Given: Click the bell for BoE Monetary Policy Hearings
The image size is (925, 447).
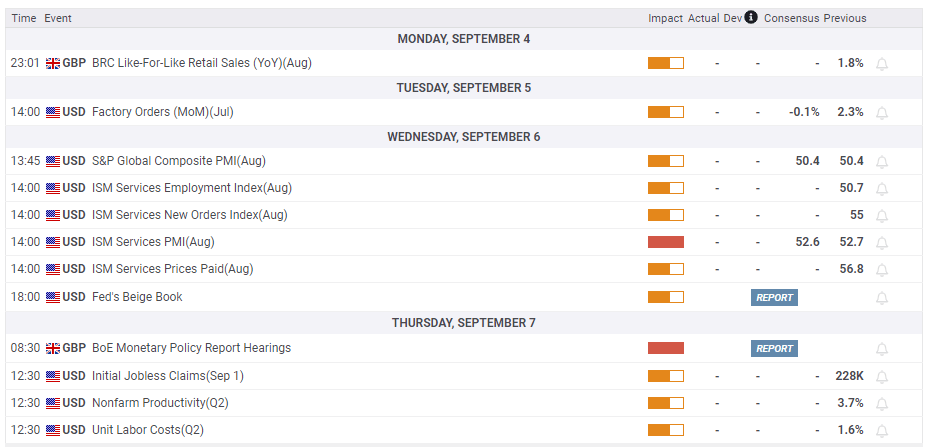Looking at the screenshot, I should pos(882,349).
